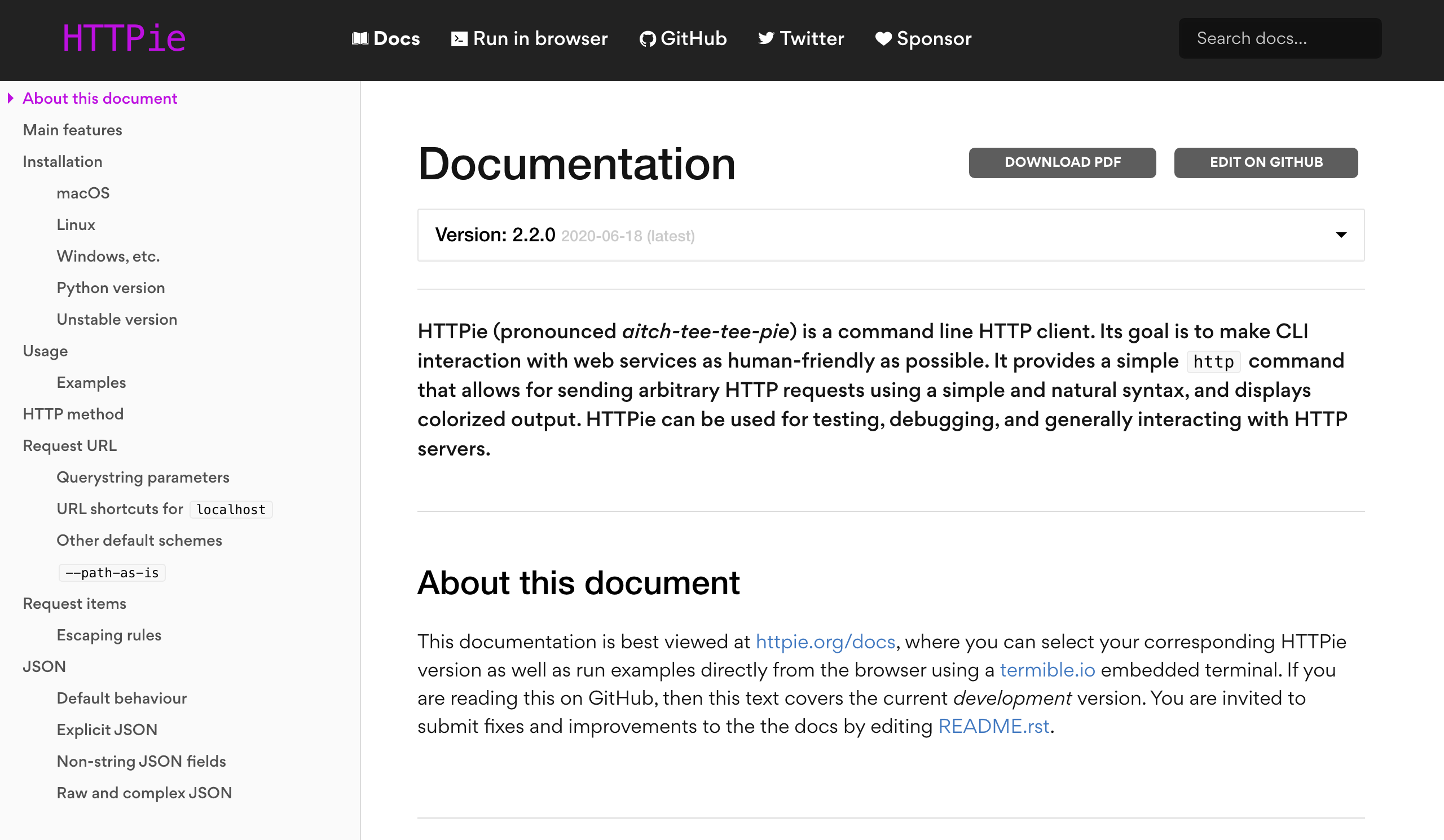Open Raw and complex JSON entry
Viewport: 1444px width, 840px height.
(x=144, y=793)
